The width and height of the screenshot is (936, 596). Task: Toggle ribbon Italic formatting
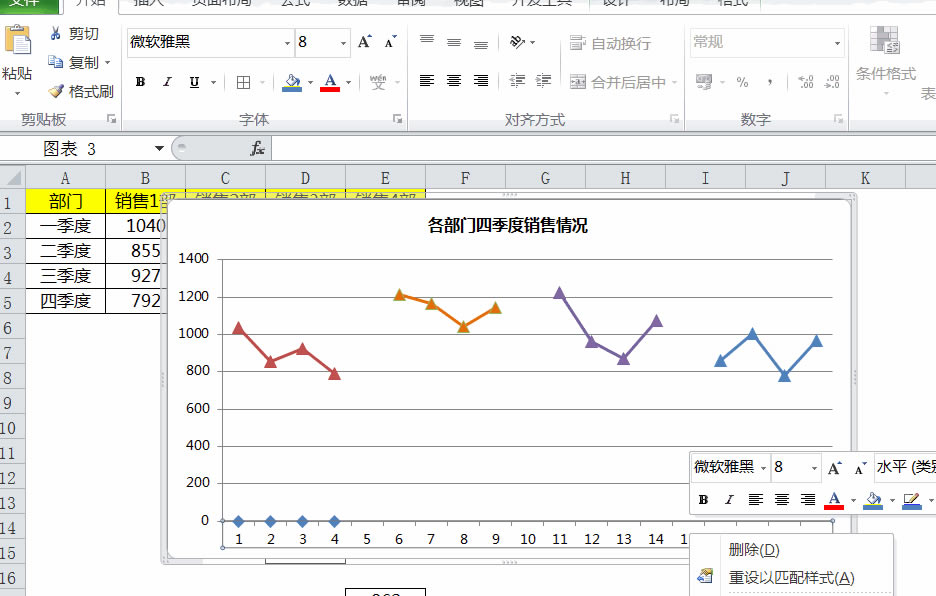click(x=167, y=82)
